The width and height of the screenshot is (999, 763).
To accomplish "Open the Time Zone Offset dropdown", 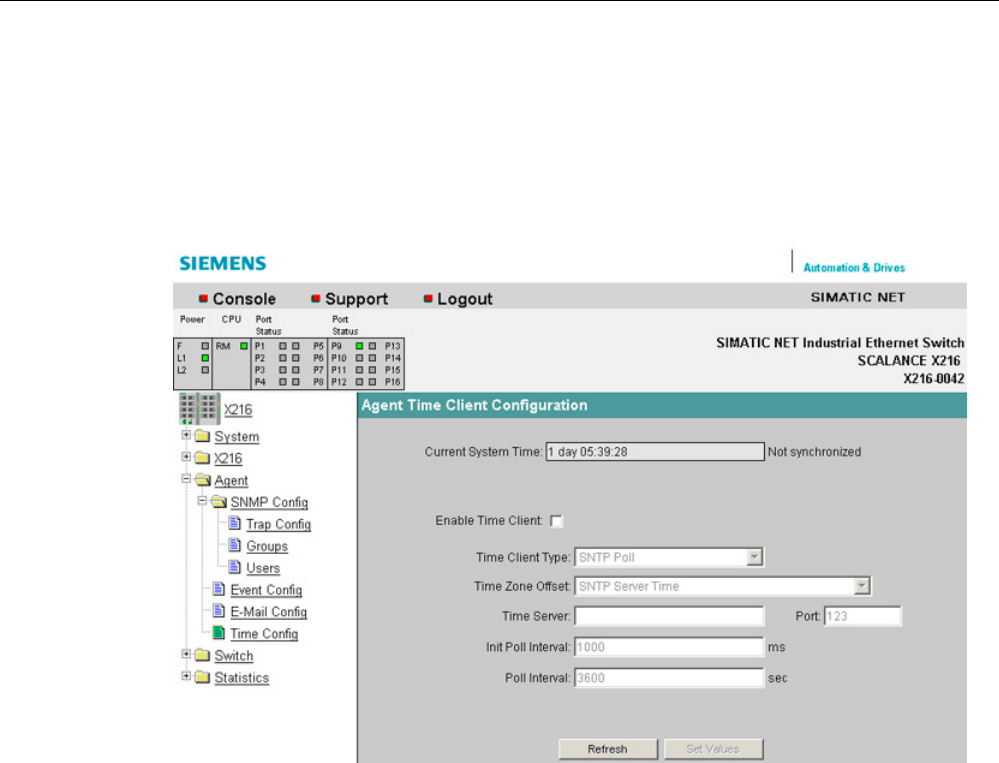I will click(x=861, y=586).
